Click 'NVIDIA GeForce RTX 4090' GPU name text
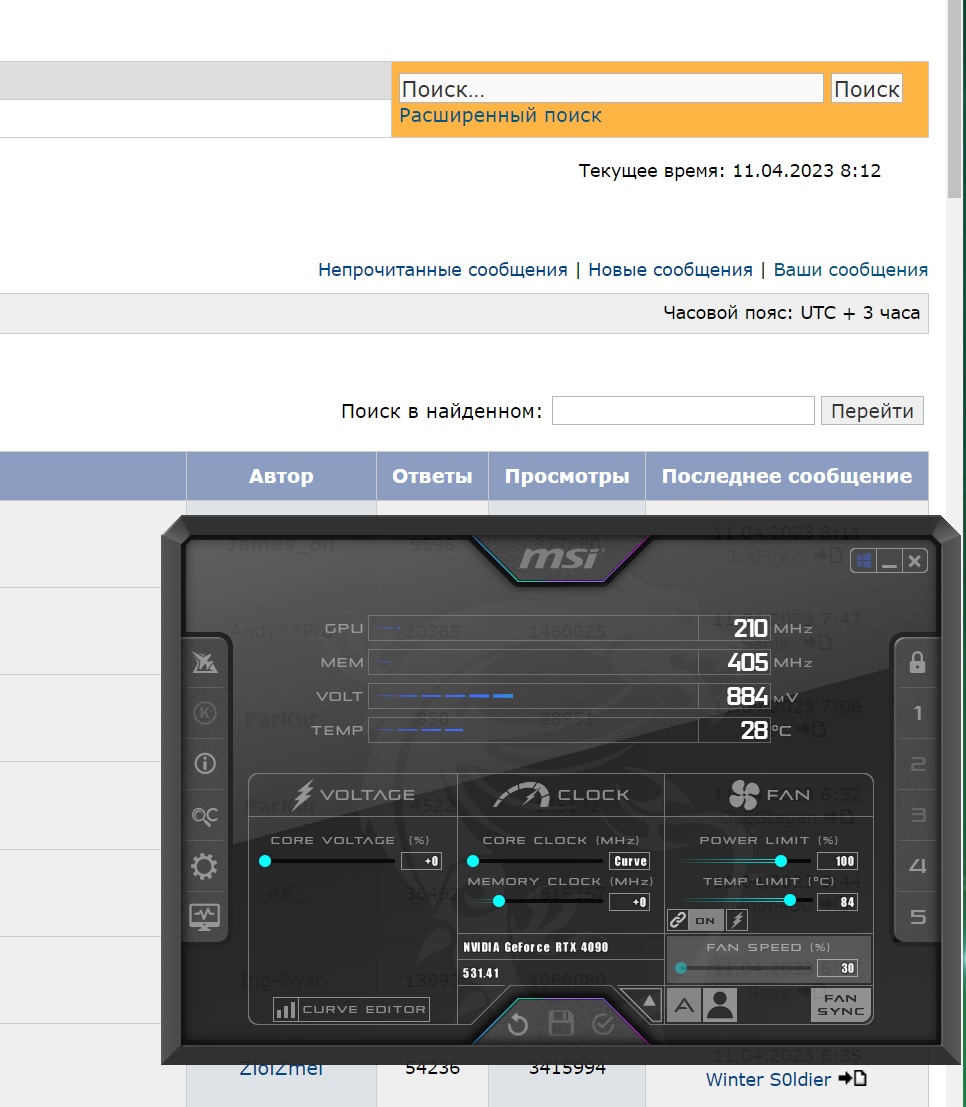This screenshot has width=966, height=1107. [x=535, y=947]
